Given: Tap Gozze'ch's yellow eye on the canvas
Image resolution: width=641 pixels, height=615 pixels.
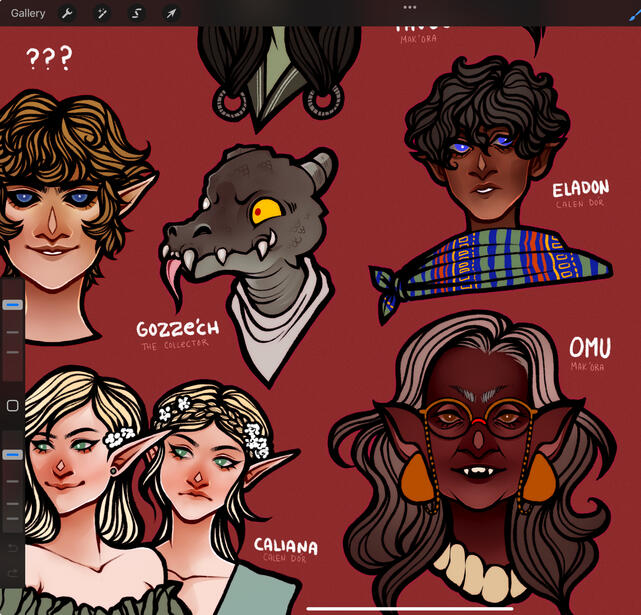Looking at the screenshot, I should [267, 210].
